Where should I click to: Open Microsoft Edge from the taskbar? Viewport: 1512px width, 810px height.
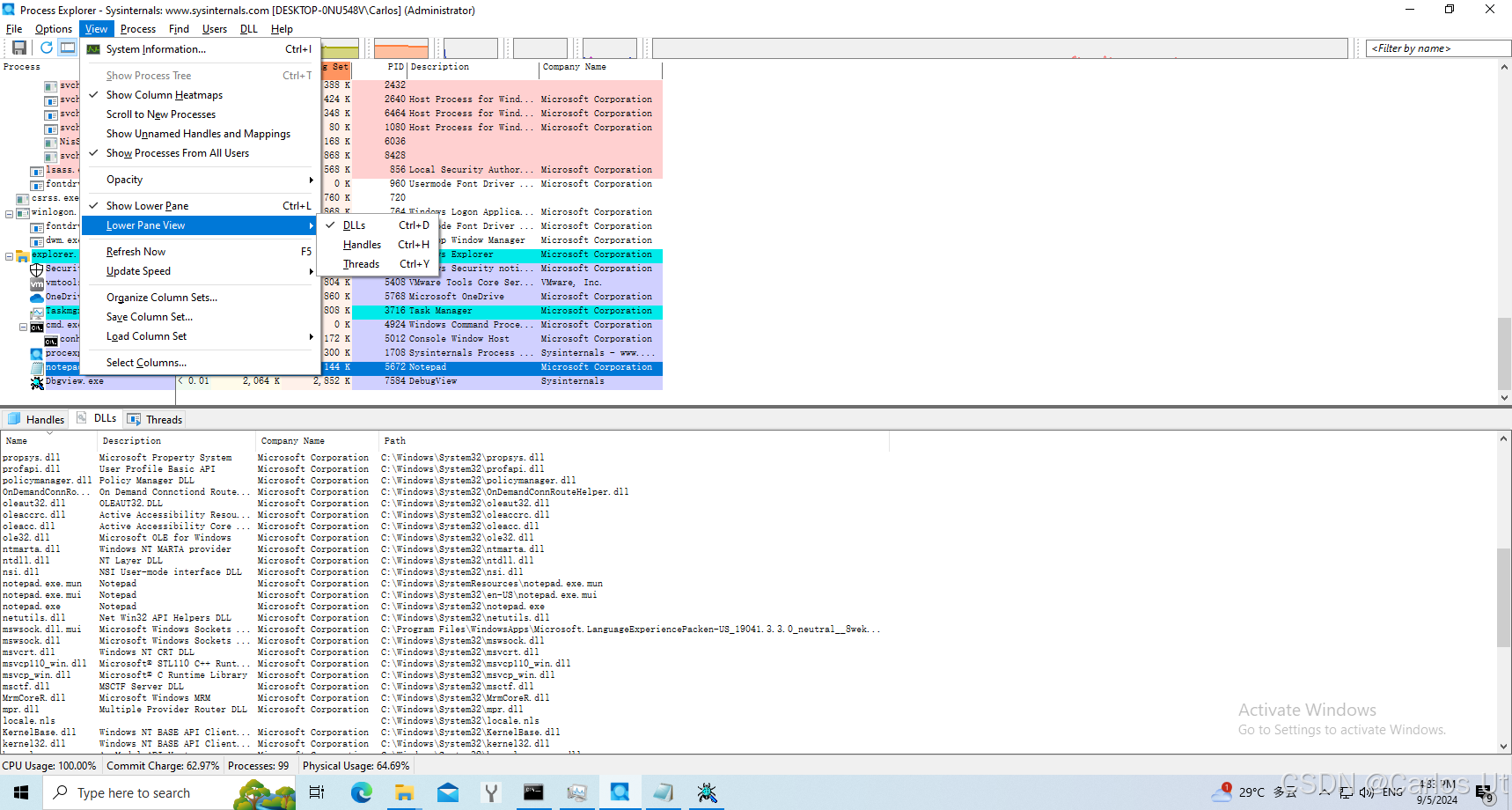tap(362, 792)
